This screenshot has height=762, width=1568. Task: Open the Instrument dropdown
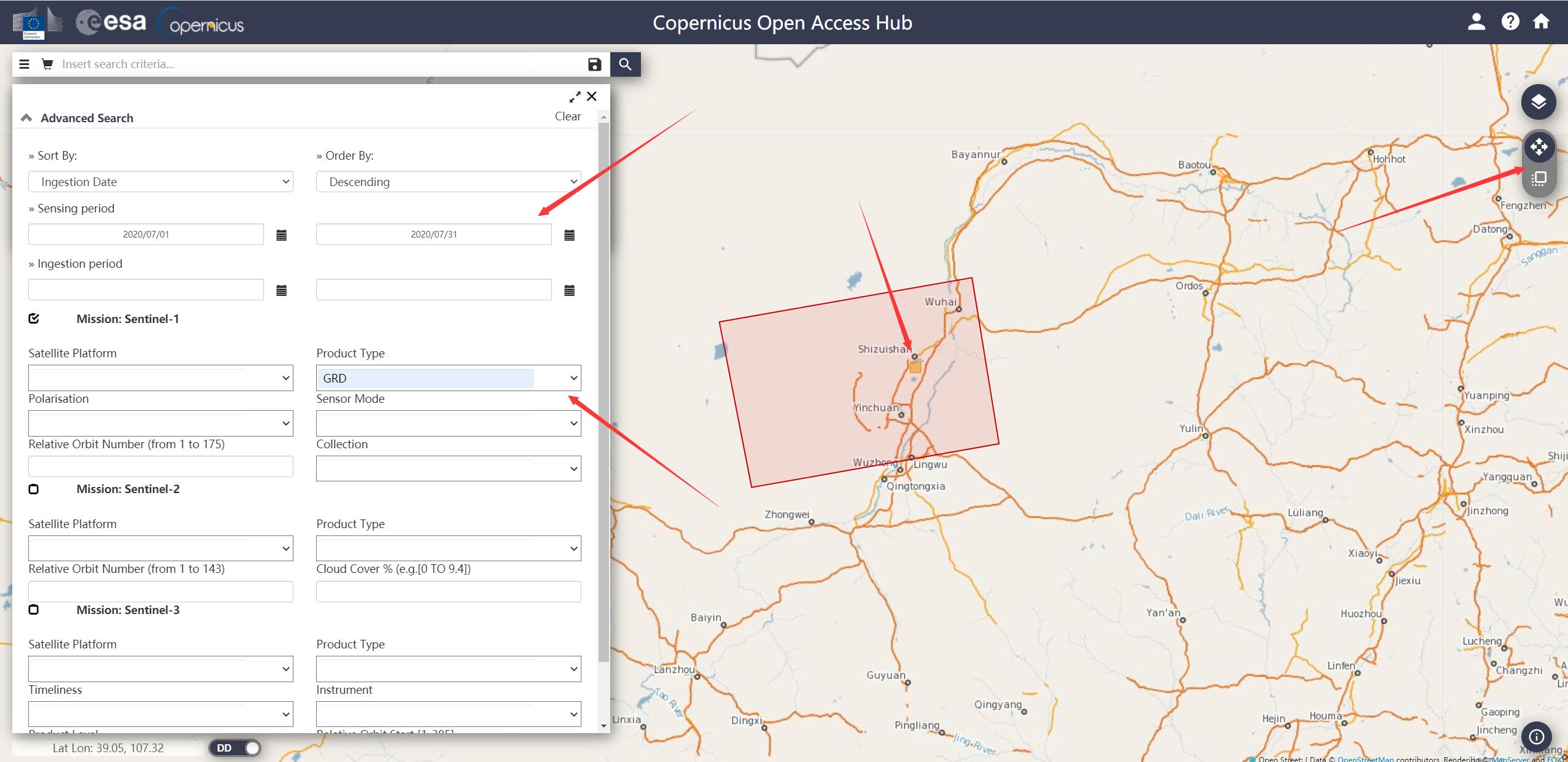click(449, 714)
